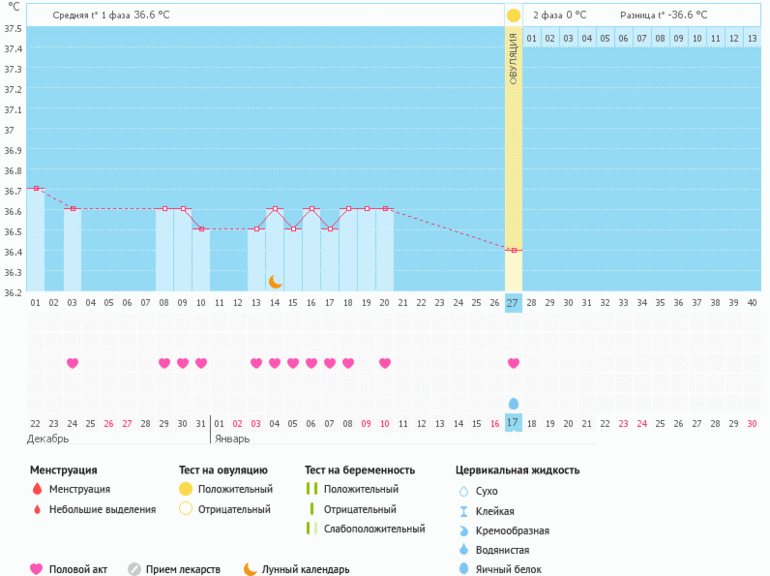Click the highlighted cycle day 27 label
Screen dimensions: 770x576
[x=513, y=302]
